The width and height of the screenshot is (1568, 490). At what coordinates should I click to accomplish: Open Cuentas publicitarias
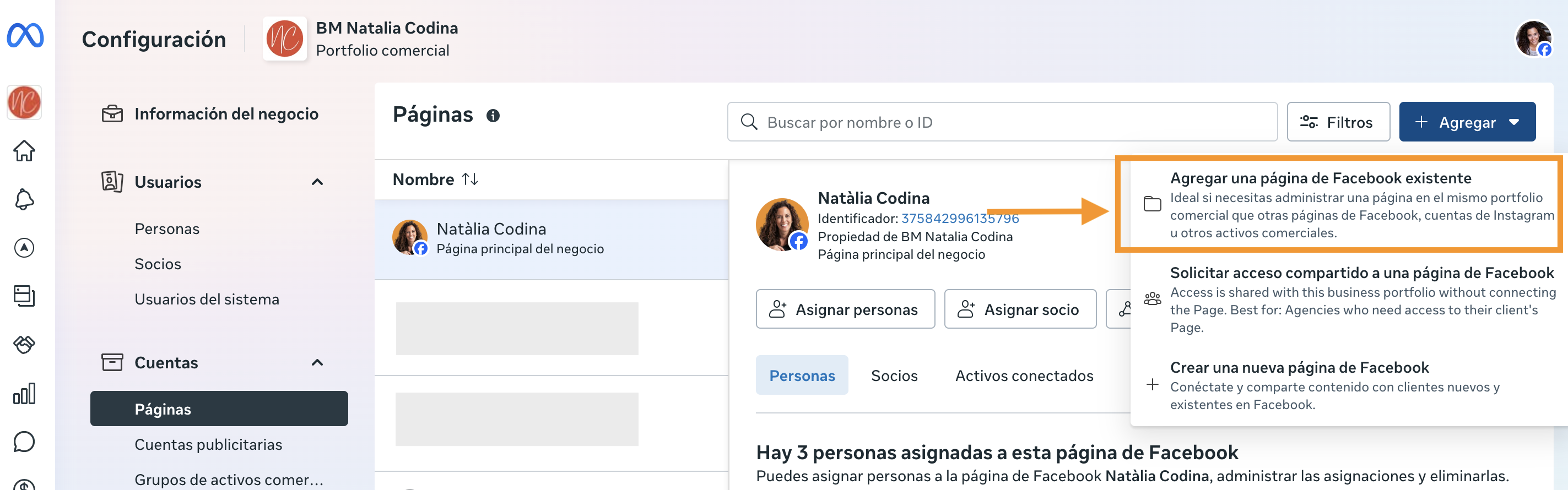click(208, 444)
